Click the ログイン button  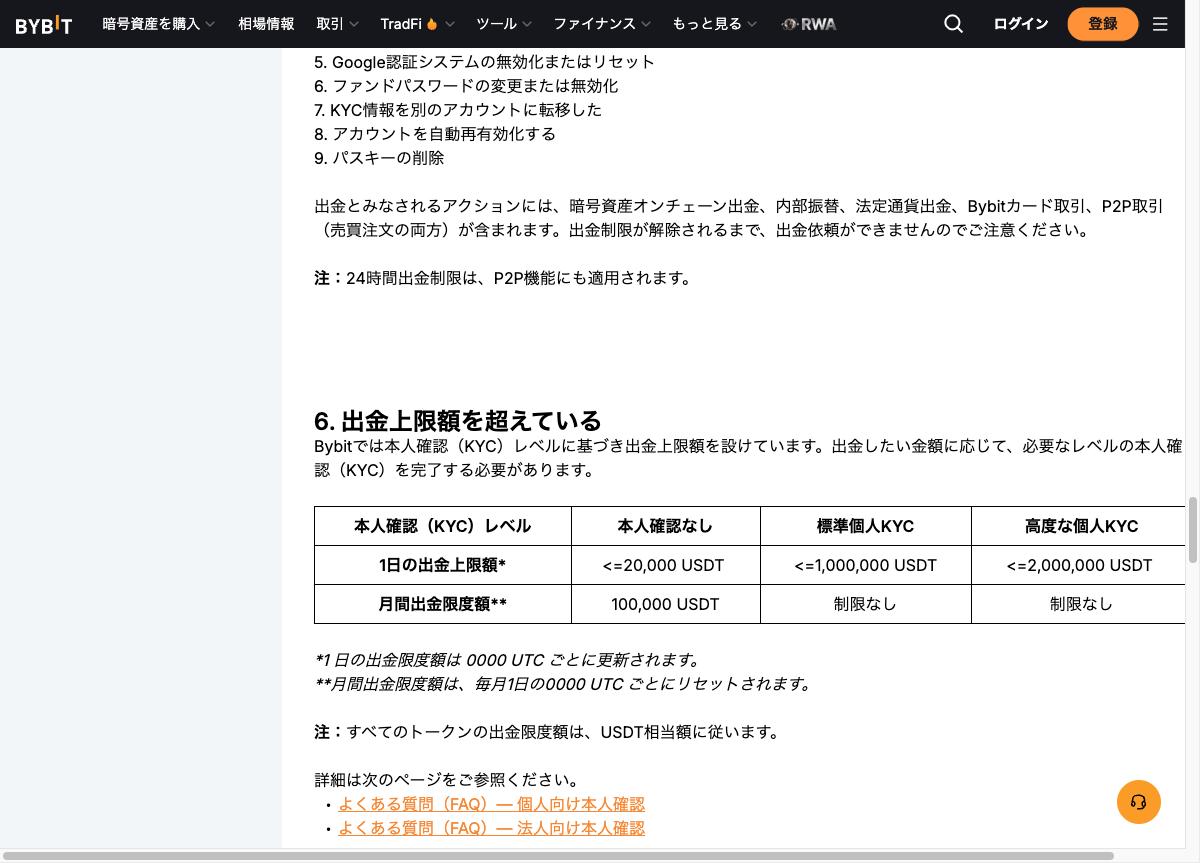click(x=1020, y=24)
